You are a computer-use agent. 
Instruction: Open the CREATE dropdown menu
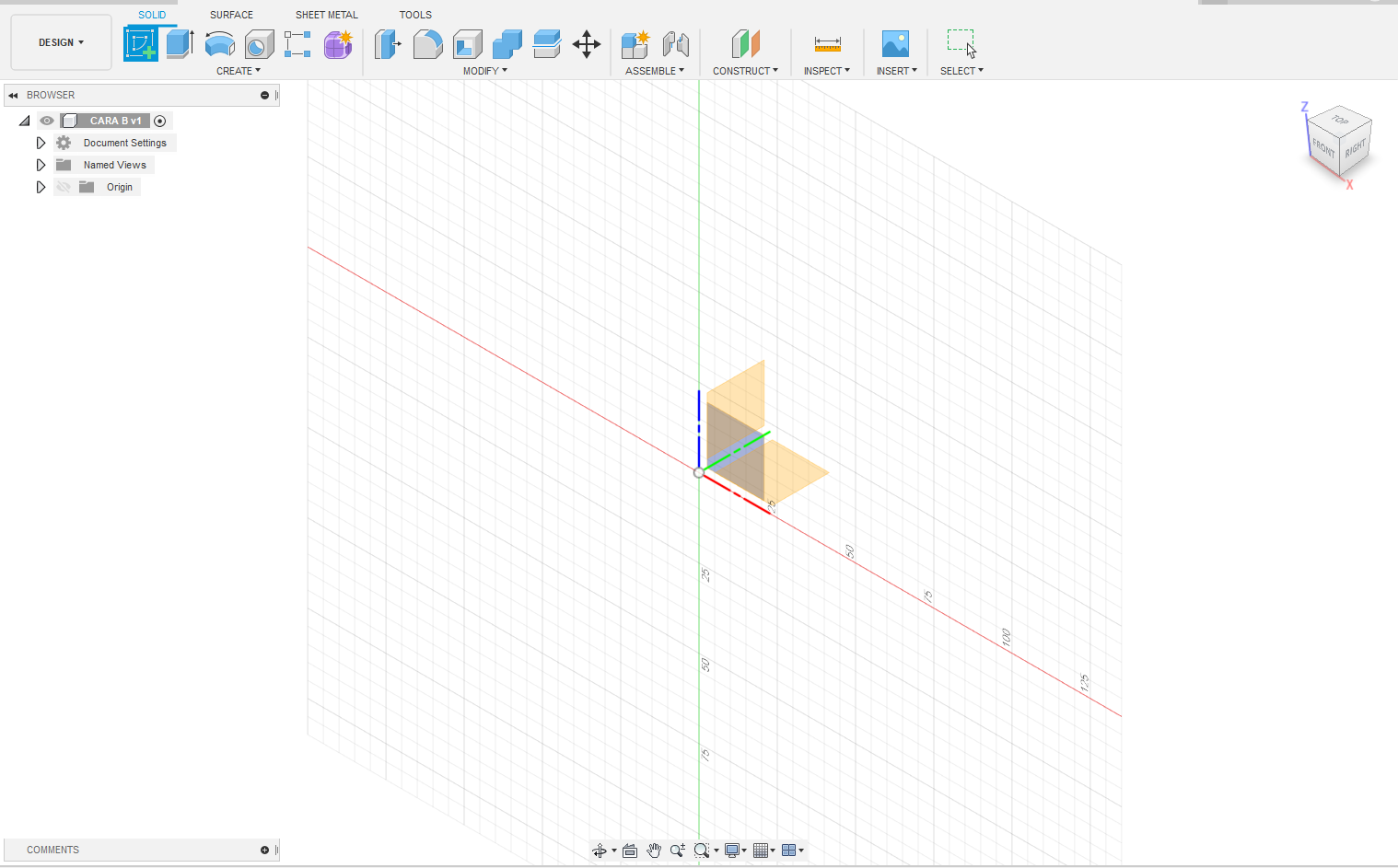(x=239, y=71)
